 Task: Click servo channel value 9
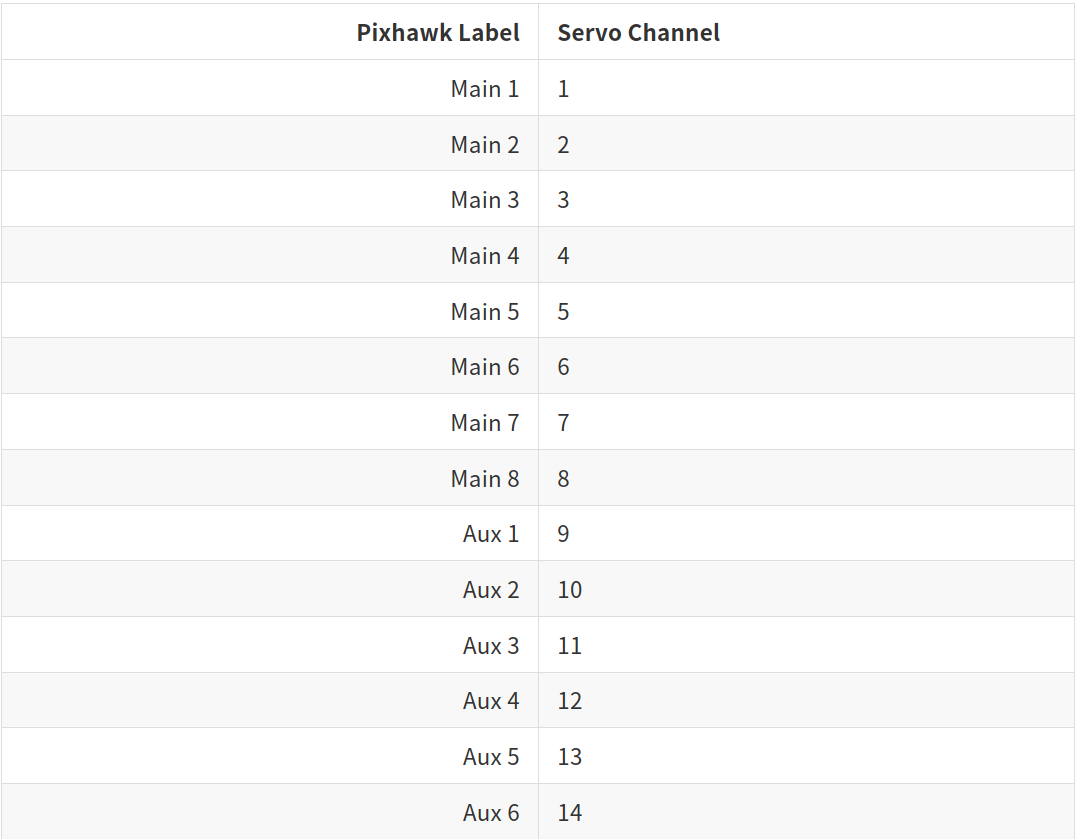(x=564, y=534)
